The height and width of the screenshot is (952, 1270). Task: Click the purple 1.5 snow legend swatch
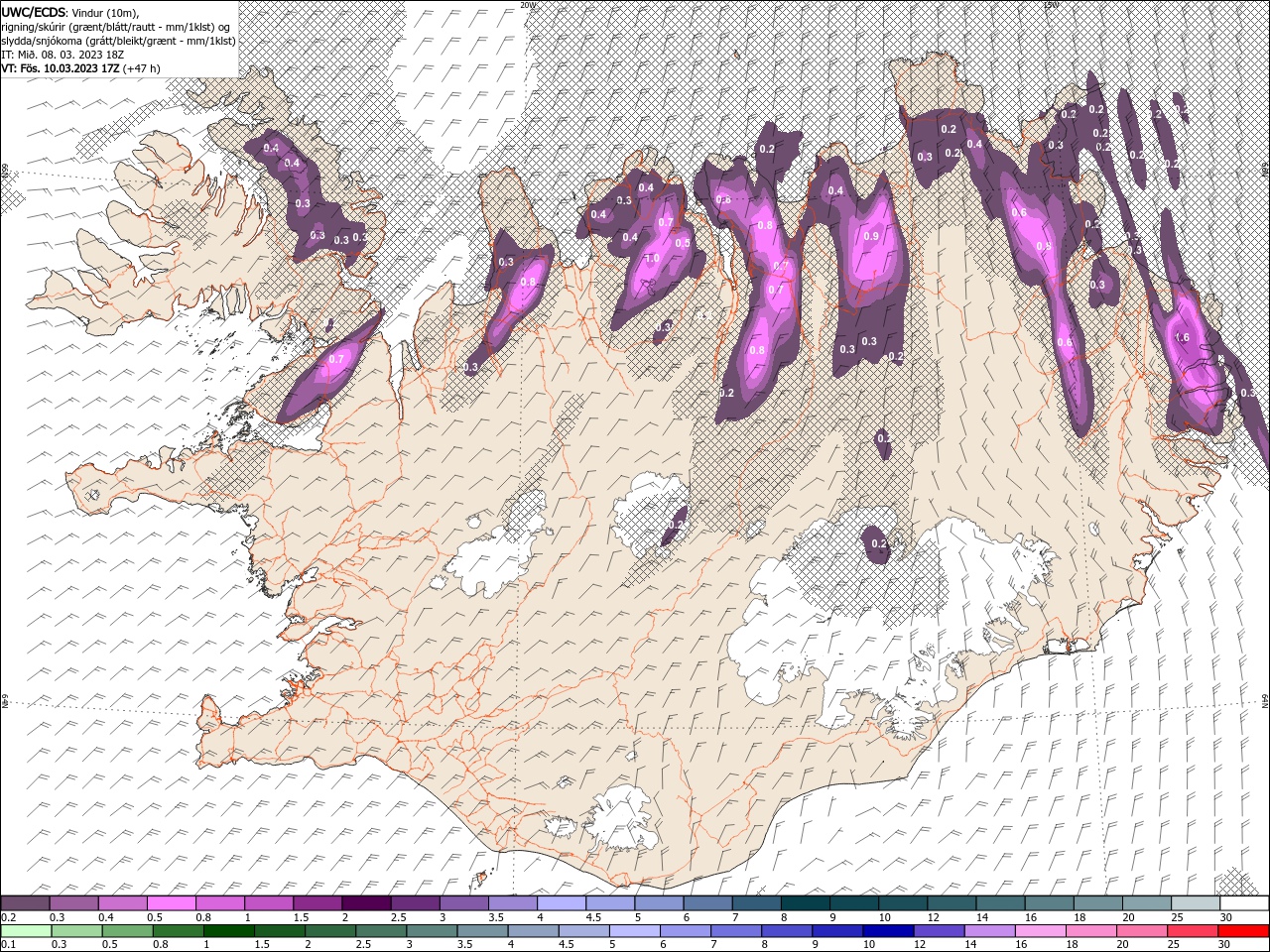pos(317,903)
